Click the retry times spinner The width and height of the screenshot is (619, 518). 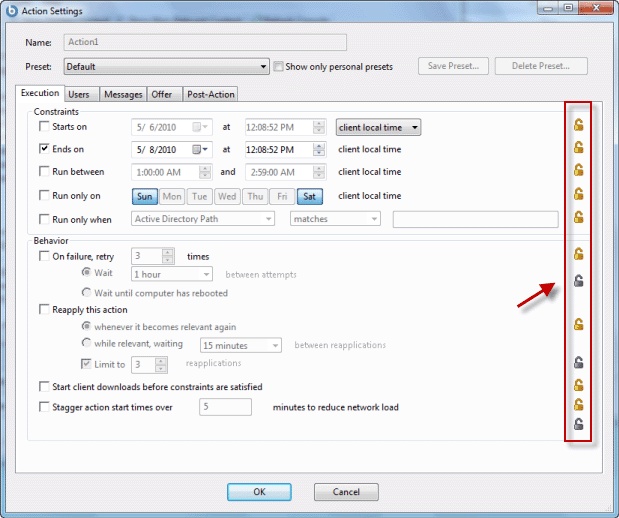[168, 256]
